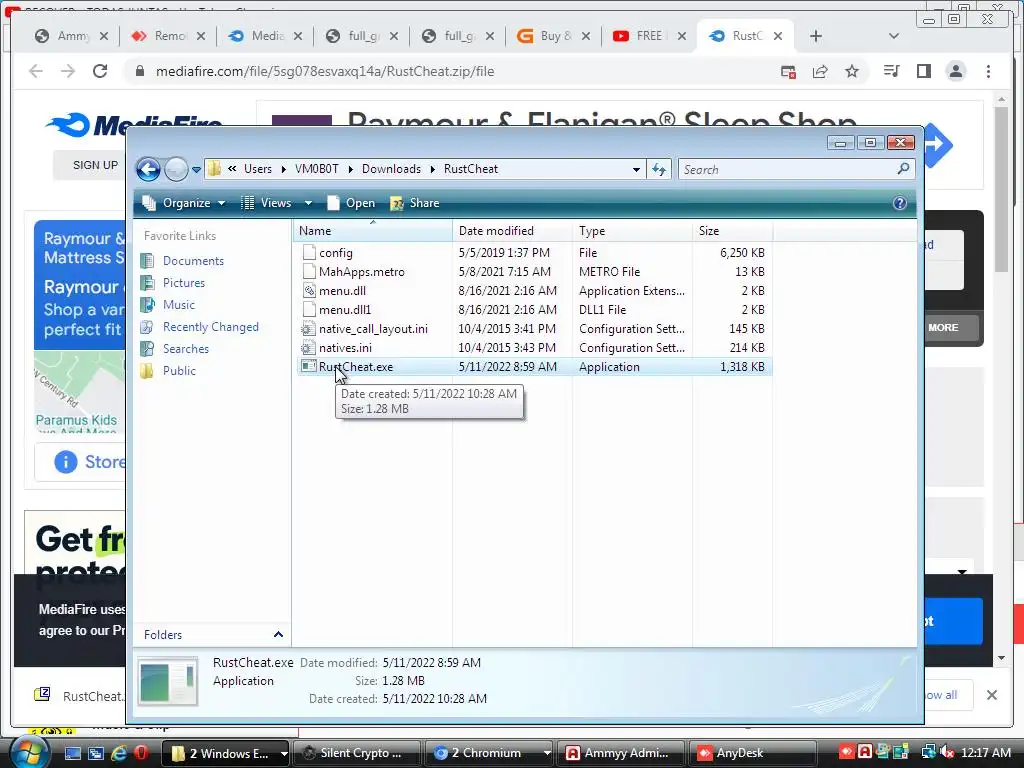Image resolution: width=1024 pixels, height=768 pixels.
Task: Open Silent Crypto taskbar item
Action: [x=356, y=753]
